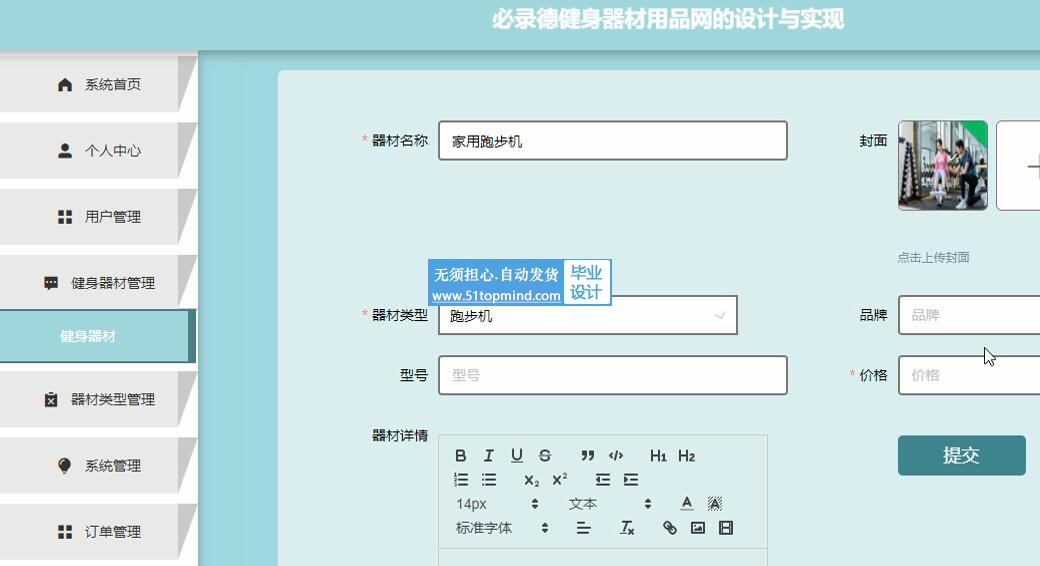Apply Heading 2 style
The width and height of the screenshot is (1040, 566).
[686, 456]
